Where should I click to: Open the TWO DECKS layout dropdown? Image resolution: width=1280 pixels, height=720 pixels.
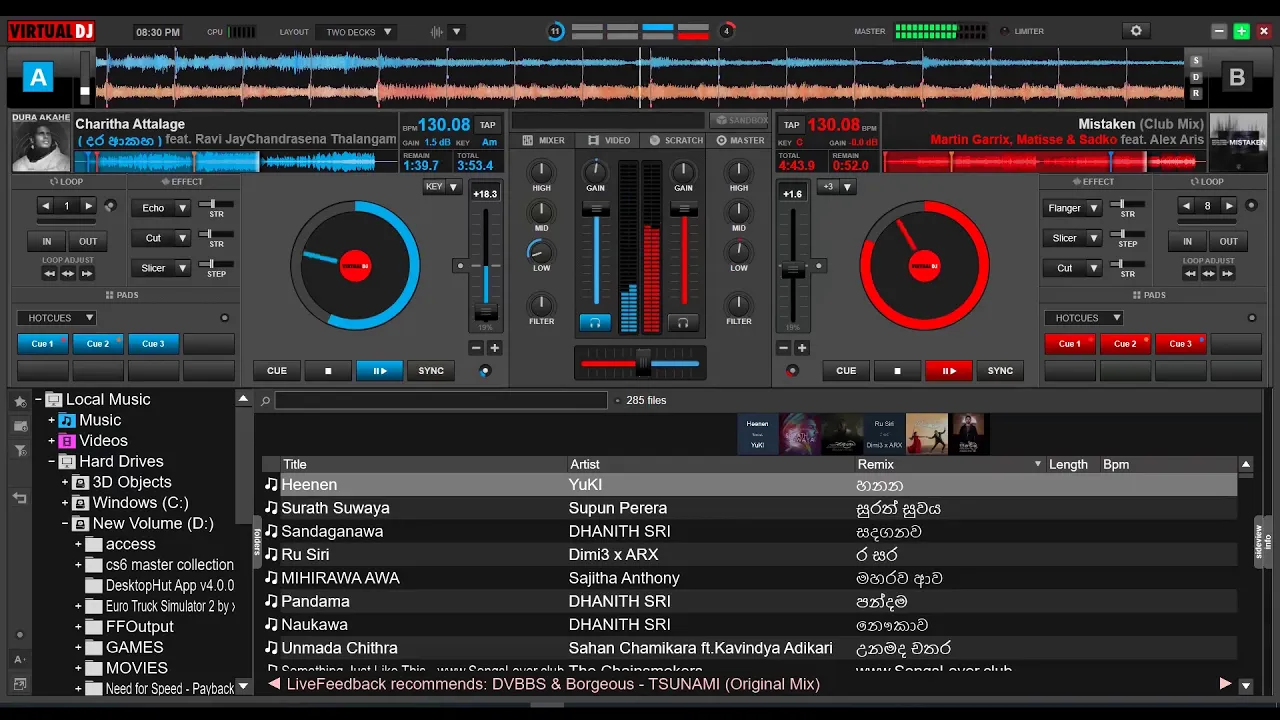click(355, 32)
